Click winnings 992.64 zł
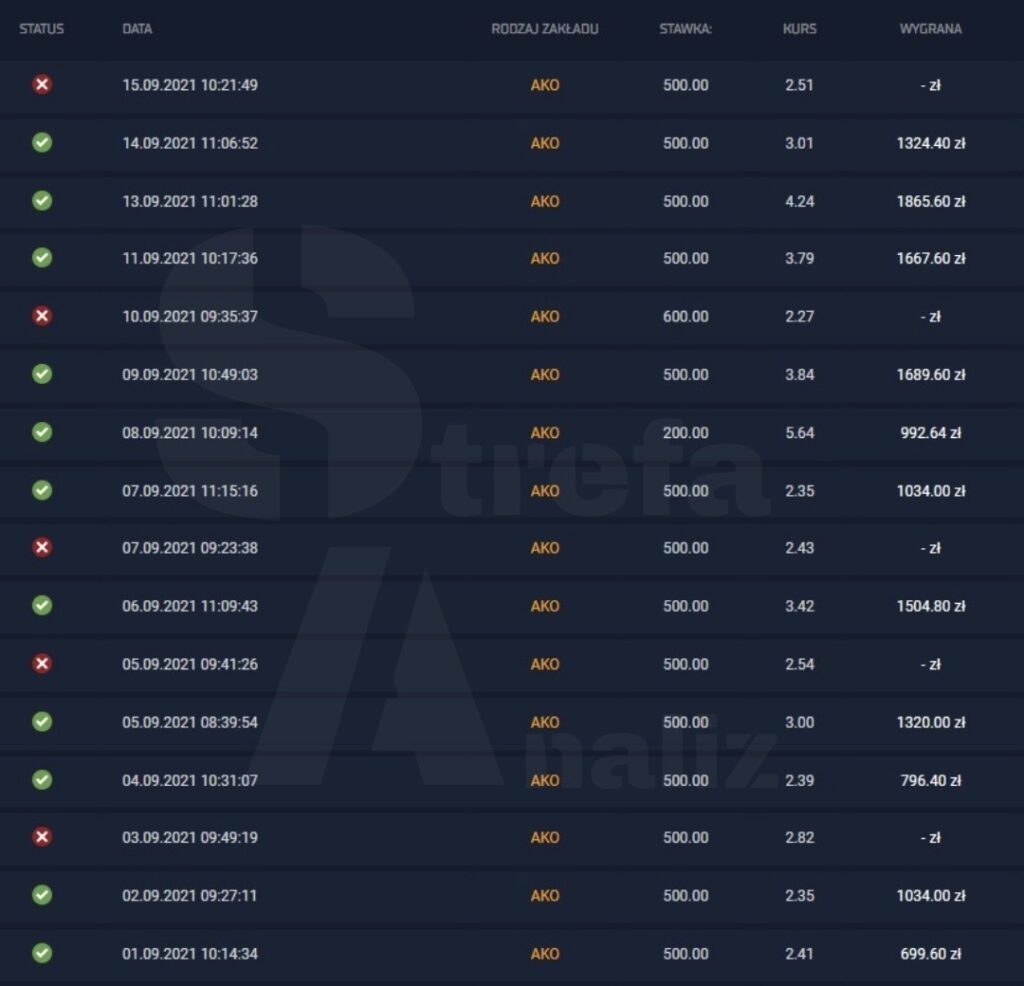1024x986 pixels. (x=931, y=432)
